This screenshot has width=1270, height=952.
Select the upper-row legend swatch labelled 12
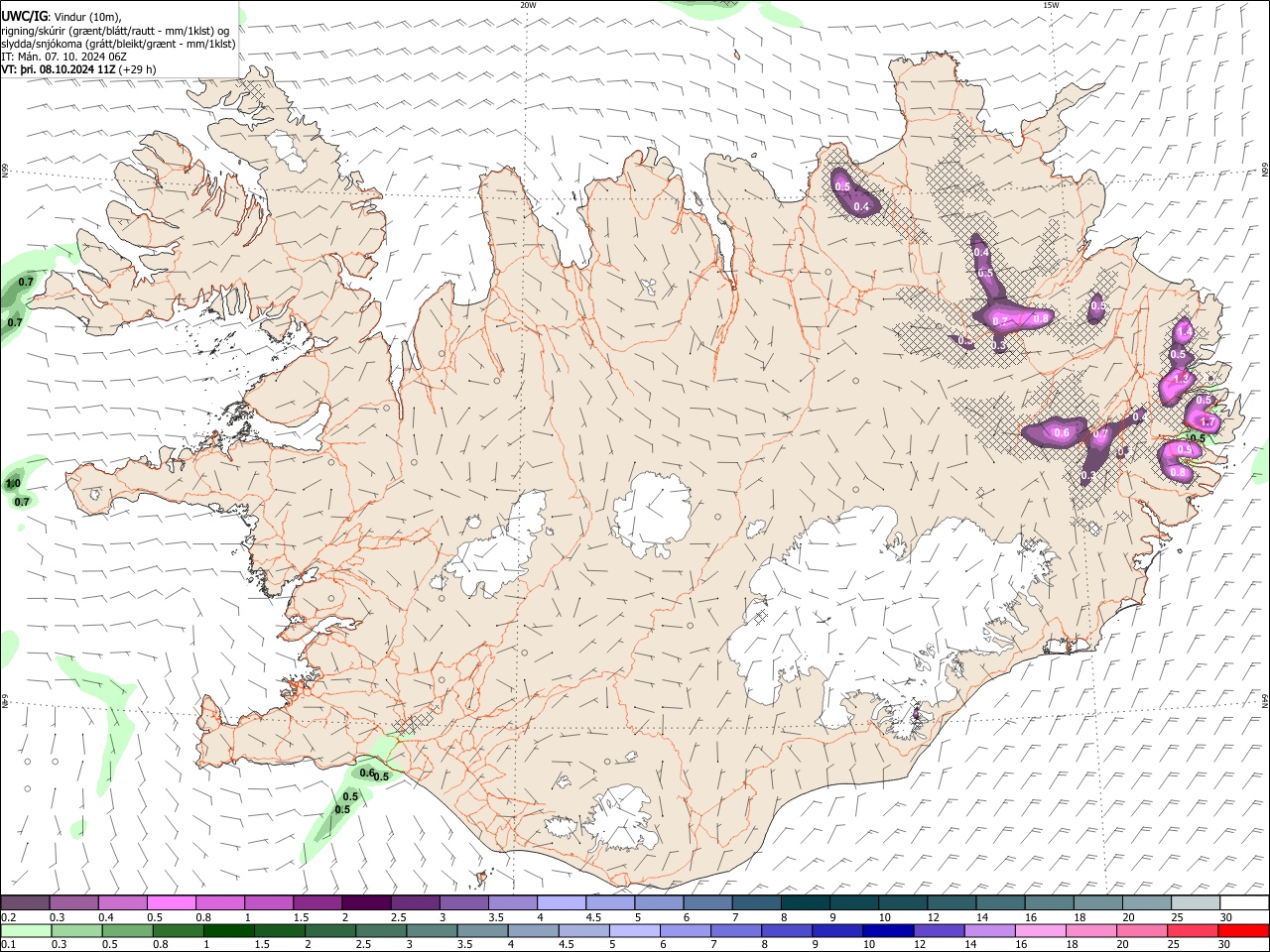click(951, 902)
